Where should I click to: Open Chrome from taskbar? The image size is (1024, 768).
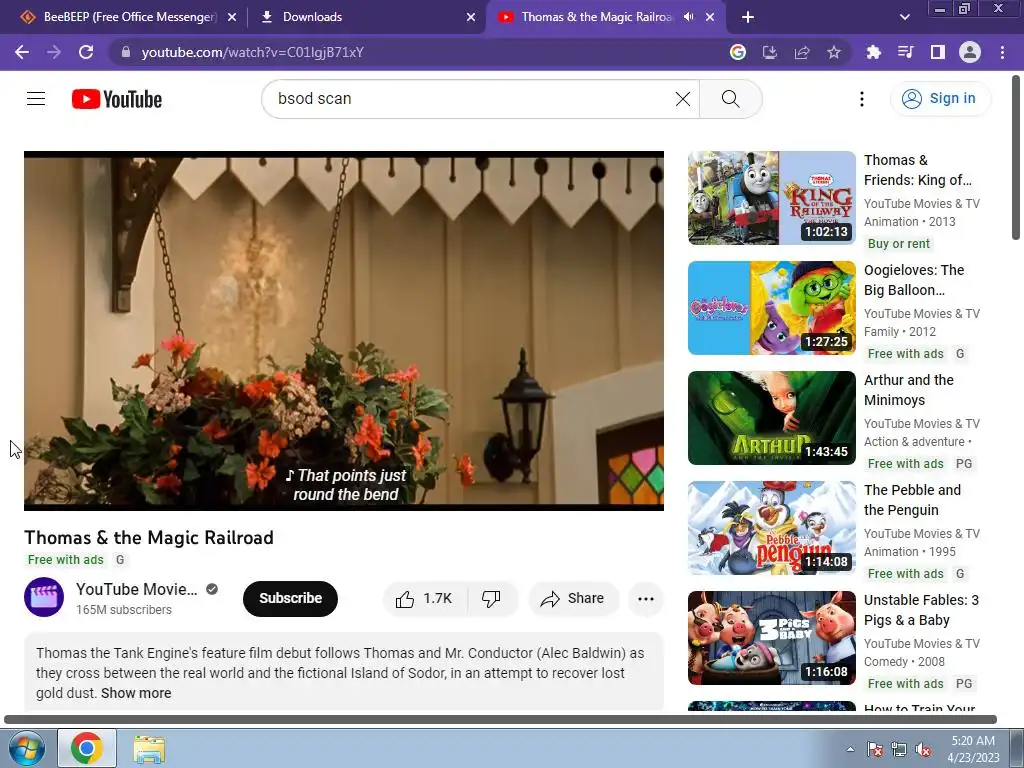click(87, 748)
